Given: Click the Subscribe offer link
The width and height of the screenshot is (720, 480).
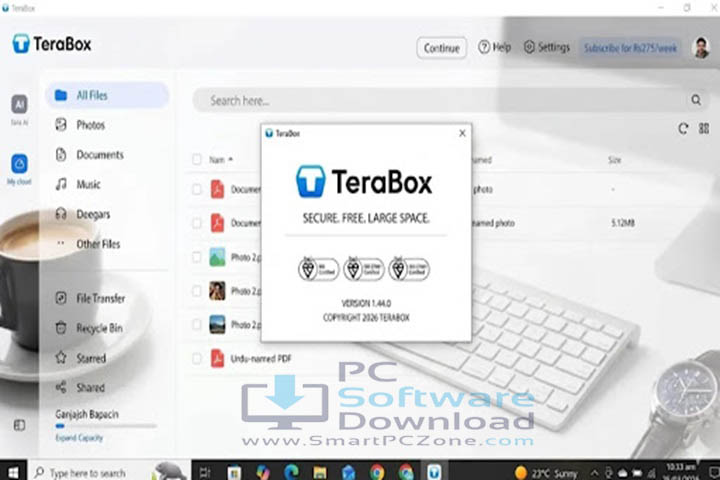Looking at the screenshot, I should click(630, 48).
